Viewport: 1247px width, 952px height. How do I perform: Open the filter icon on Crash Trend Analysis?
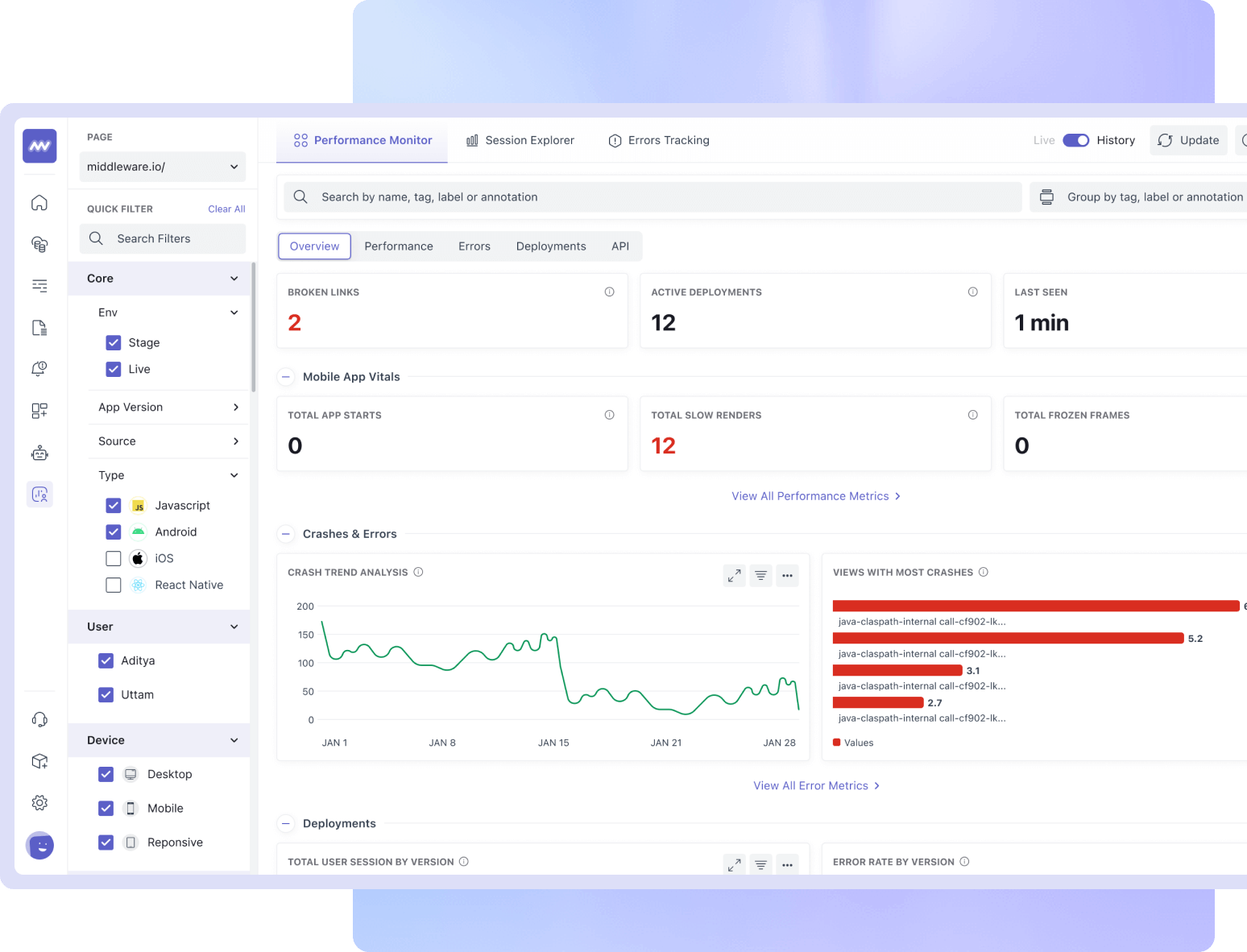pyautogui.click(x=760, y=575)
